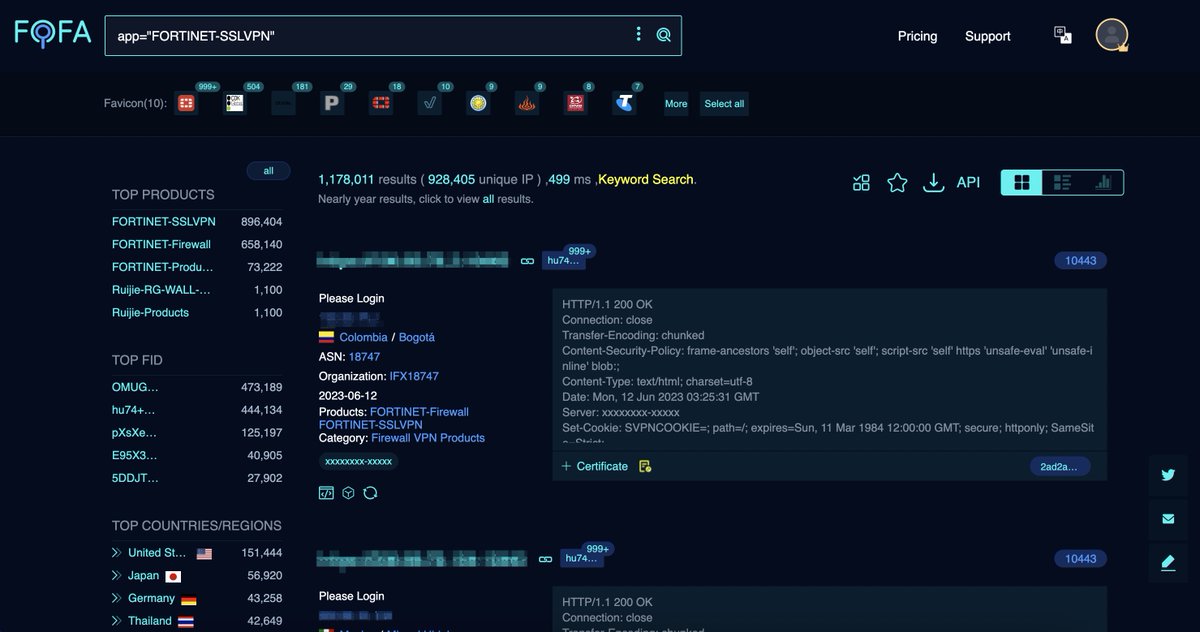Click the download results icon
Screen dimensions: 1200x632
click(933, 182)
